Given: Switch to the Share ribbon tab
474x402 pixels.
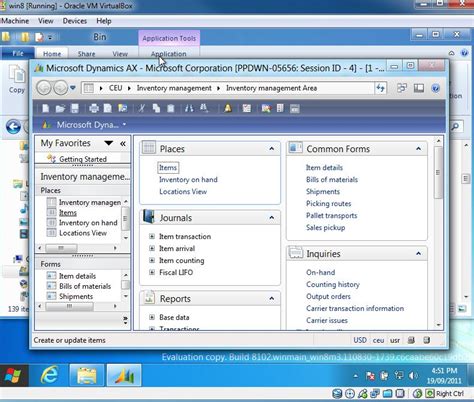Looking at the screenshot, I should click(x=86, y=54).
